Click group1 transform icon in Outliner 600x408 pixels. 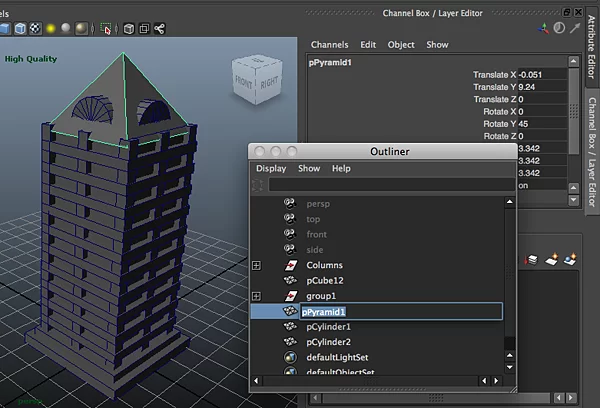291,296
